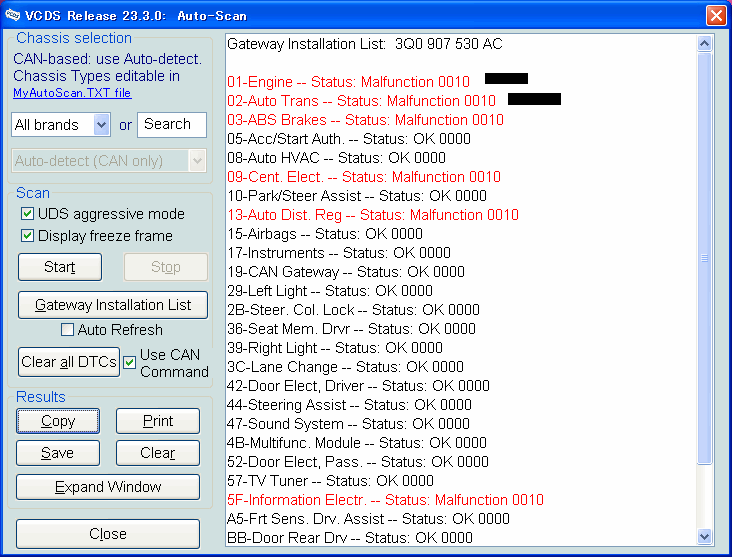Screen dimensions: 732x557
Task: Print the scan results
Action: pos(158,421)
